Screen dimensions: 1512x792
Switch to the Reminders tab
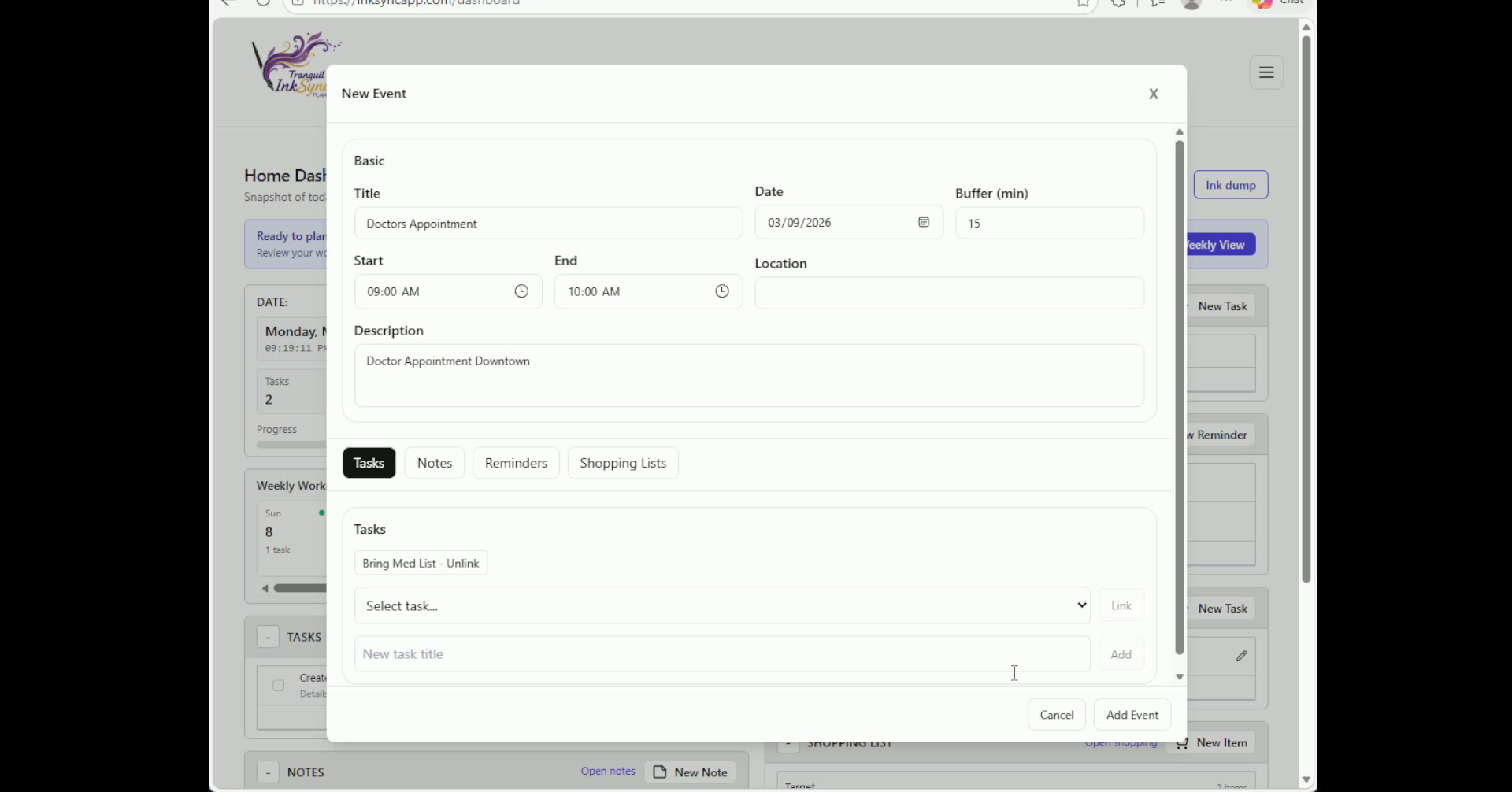click(515, 463)
